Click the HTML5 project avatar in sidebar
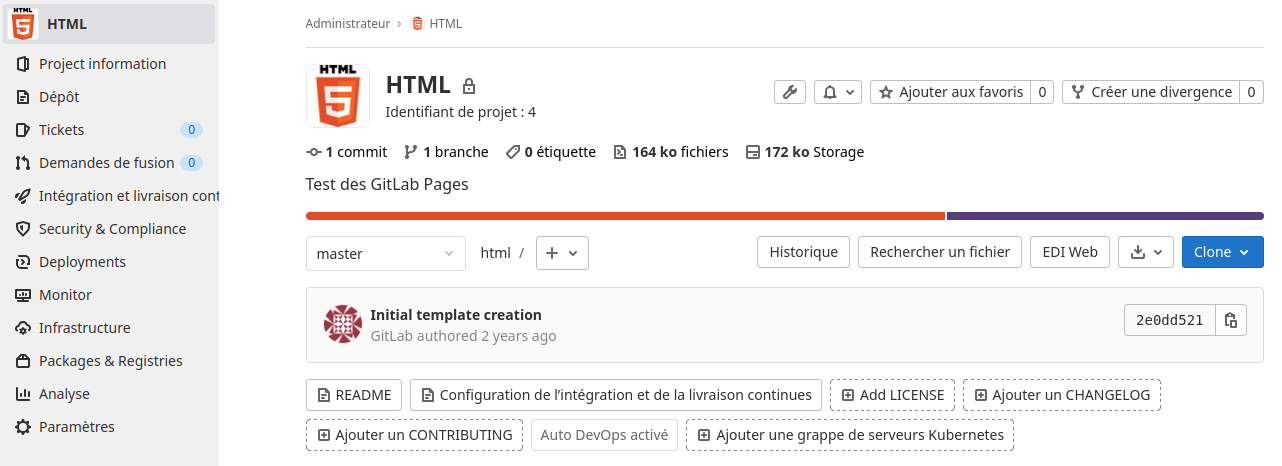This screenshot has width=1282, height=466. click(x=22, y=24)
